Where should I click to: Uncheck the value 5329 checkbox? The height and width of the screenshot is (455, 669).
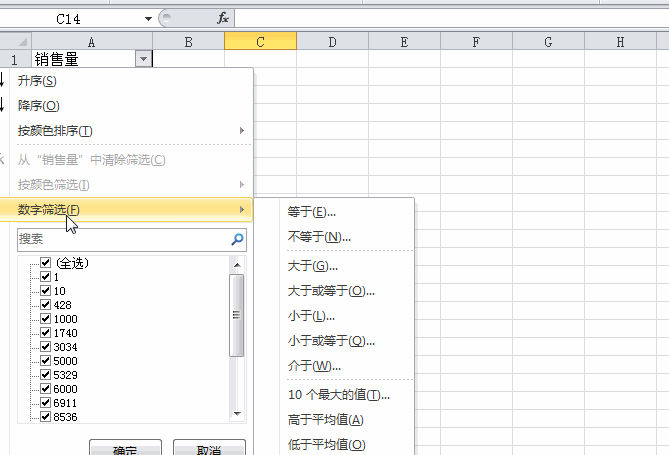pyautogui.click(x=46, y=375)
